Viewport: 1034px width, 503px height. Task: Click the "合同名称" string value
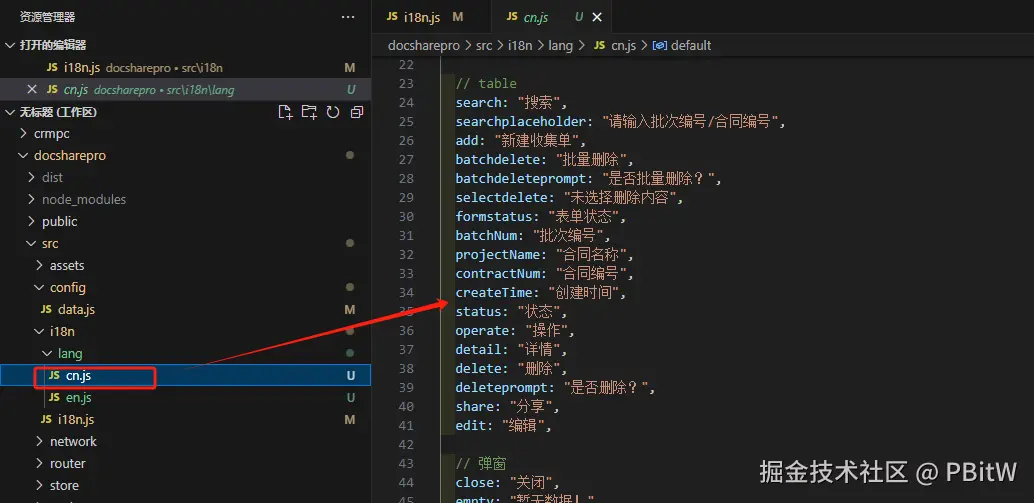[x=595, y=254]
